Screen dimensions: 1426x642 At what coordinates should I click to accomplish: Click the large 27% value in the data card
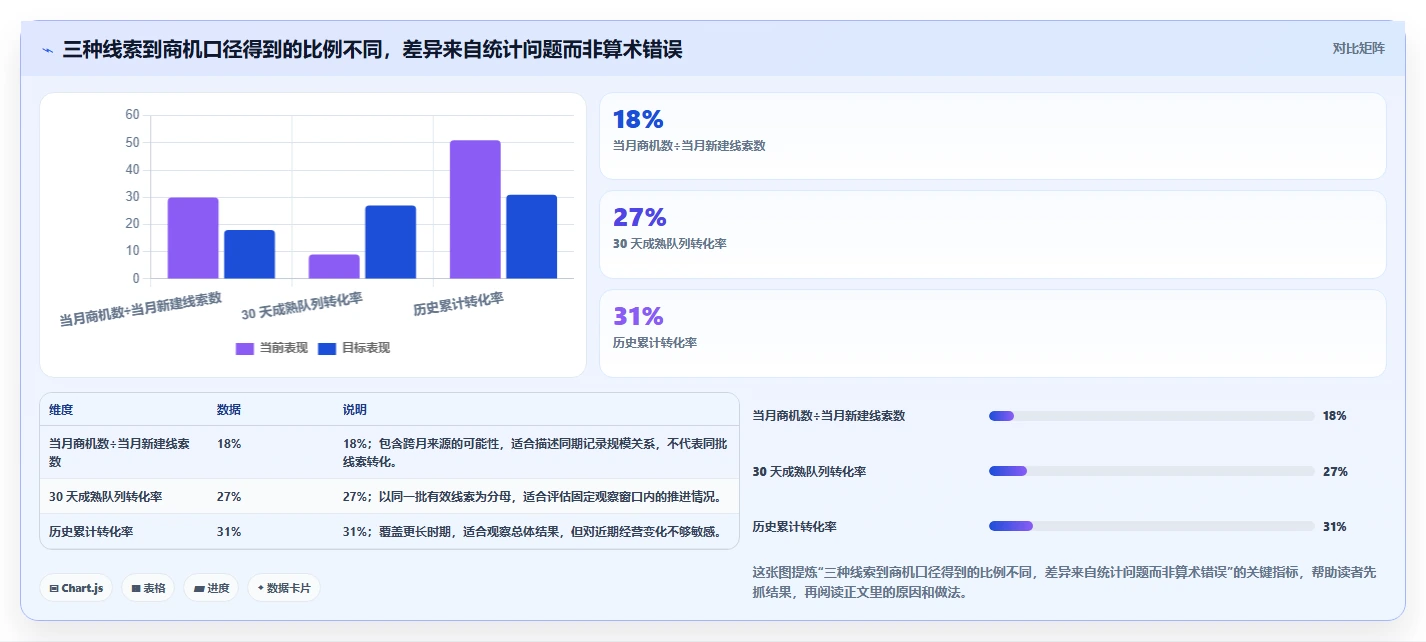(639, 217)
